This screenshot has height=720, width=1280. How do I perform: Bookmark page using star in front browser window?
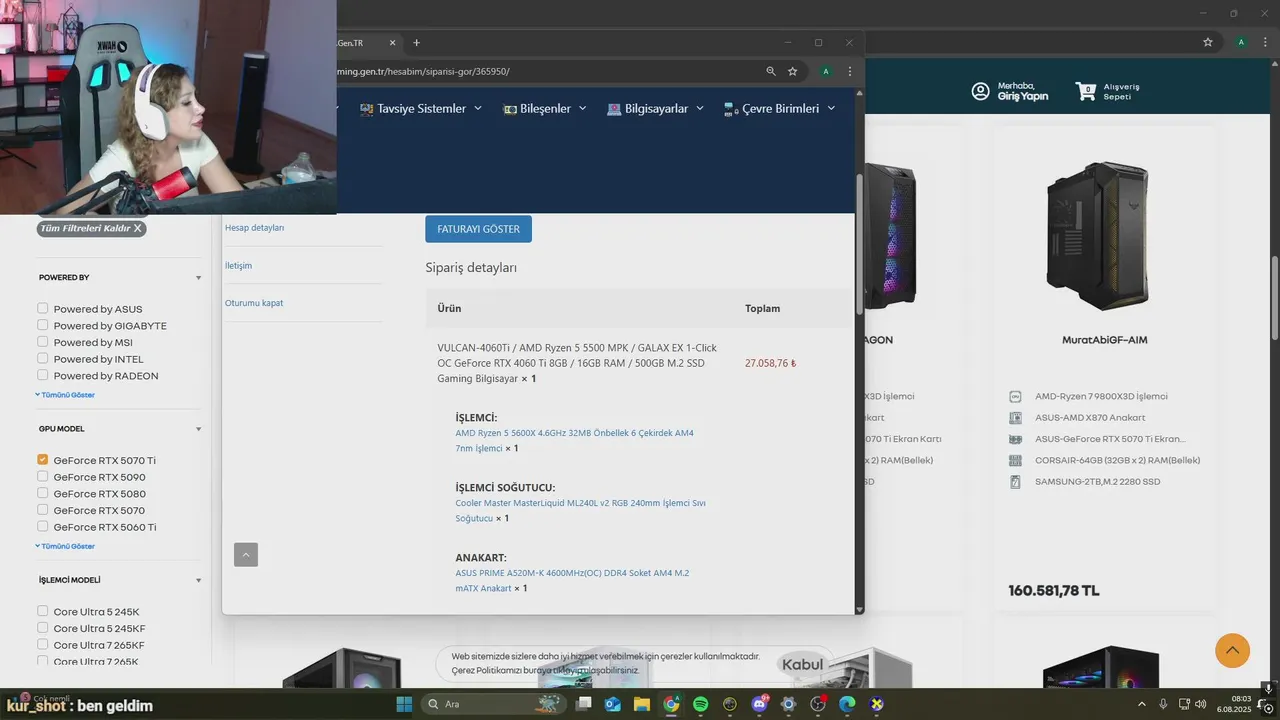pyautogui.click(x=793, y=71)
